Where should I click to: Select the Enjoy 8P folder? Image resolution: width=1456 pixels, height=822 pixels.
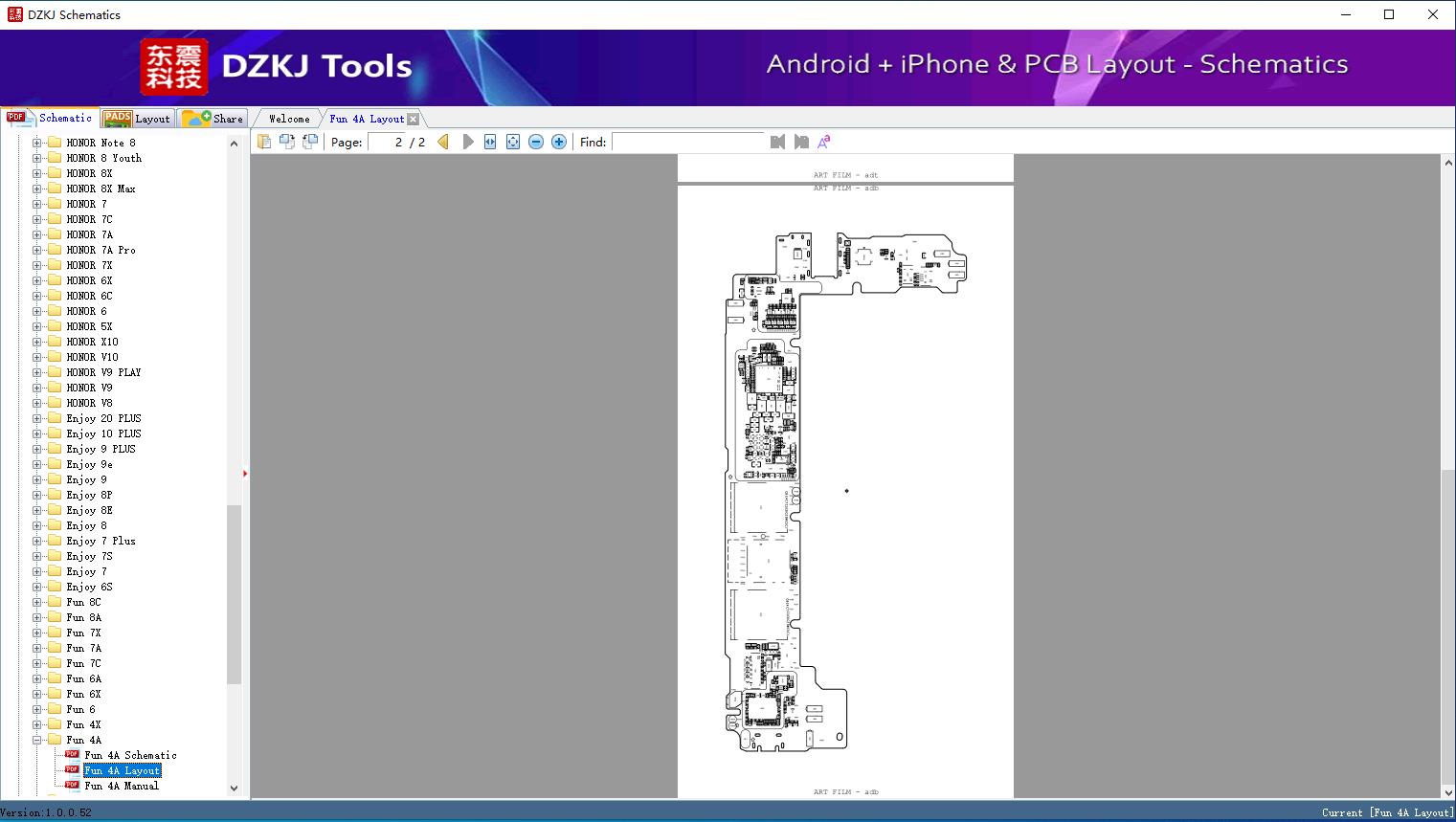tap(89, 495)
